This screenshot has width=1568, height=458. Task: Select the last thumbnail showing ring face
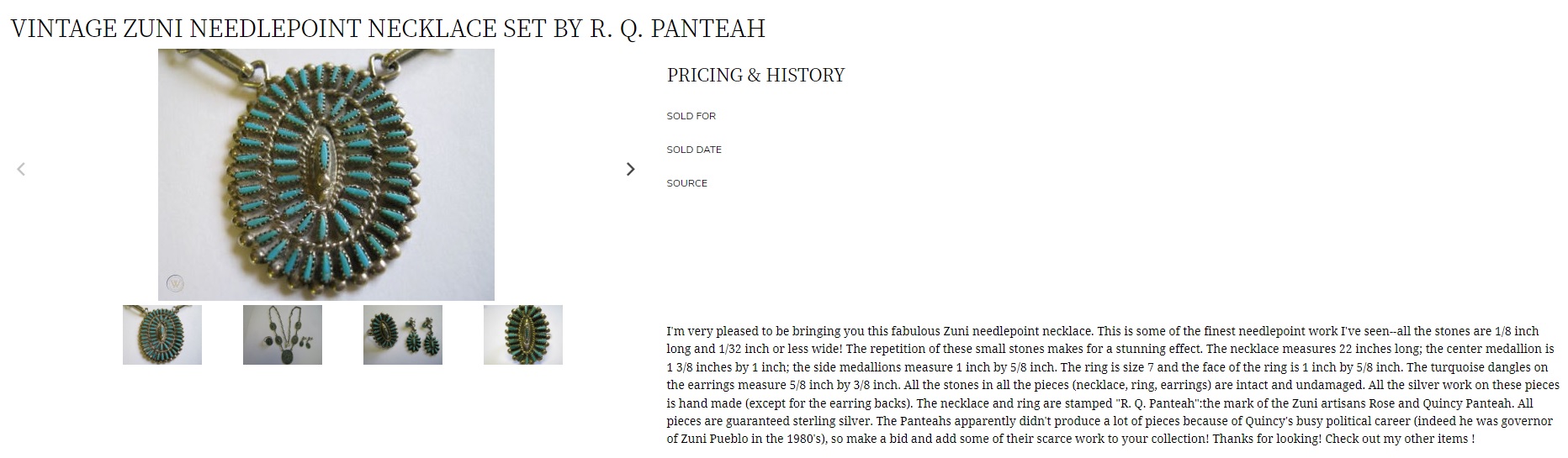[x=523, y=334]
